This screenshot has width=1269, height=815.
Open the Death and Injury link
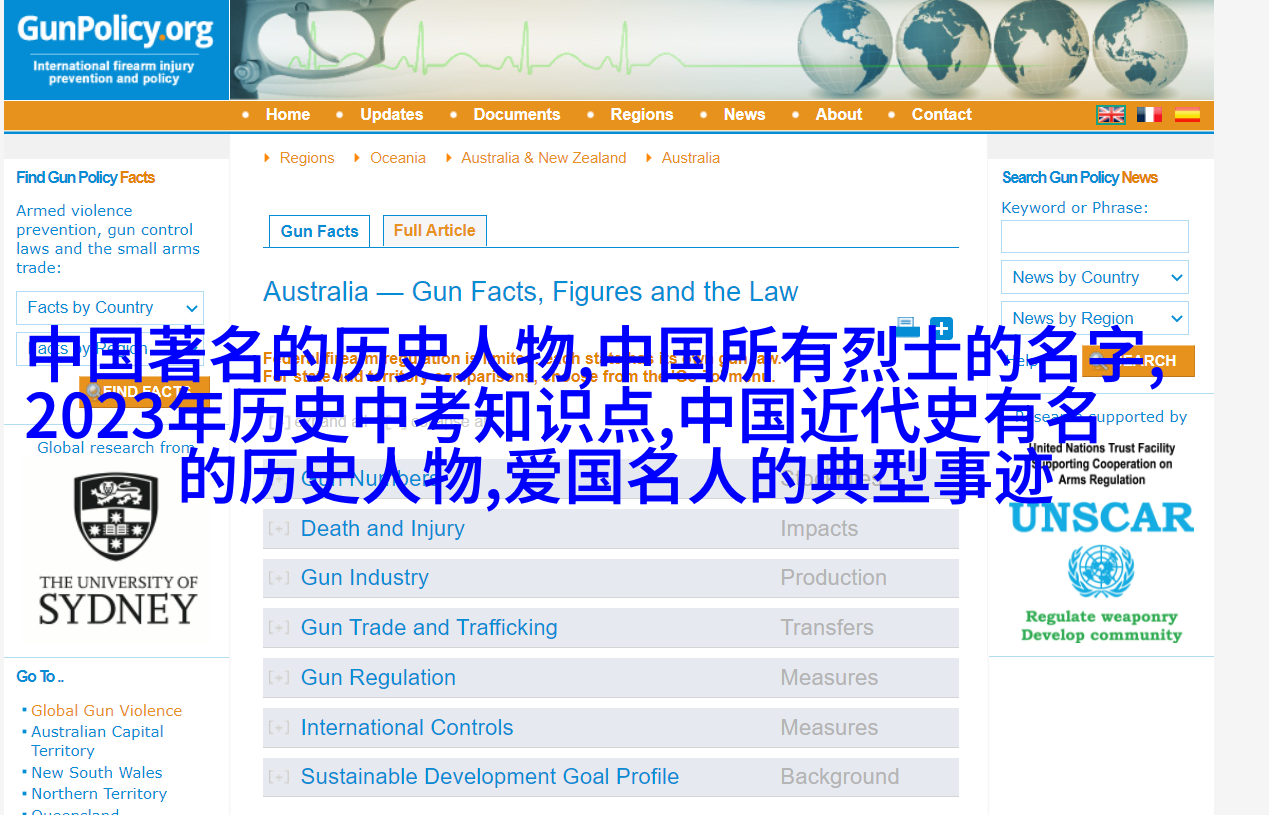pos(383,528)
